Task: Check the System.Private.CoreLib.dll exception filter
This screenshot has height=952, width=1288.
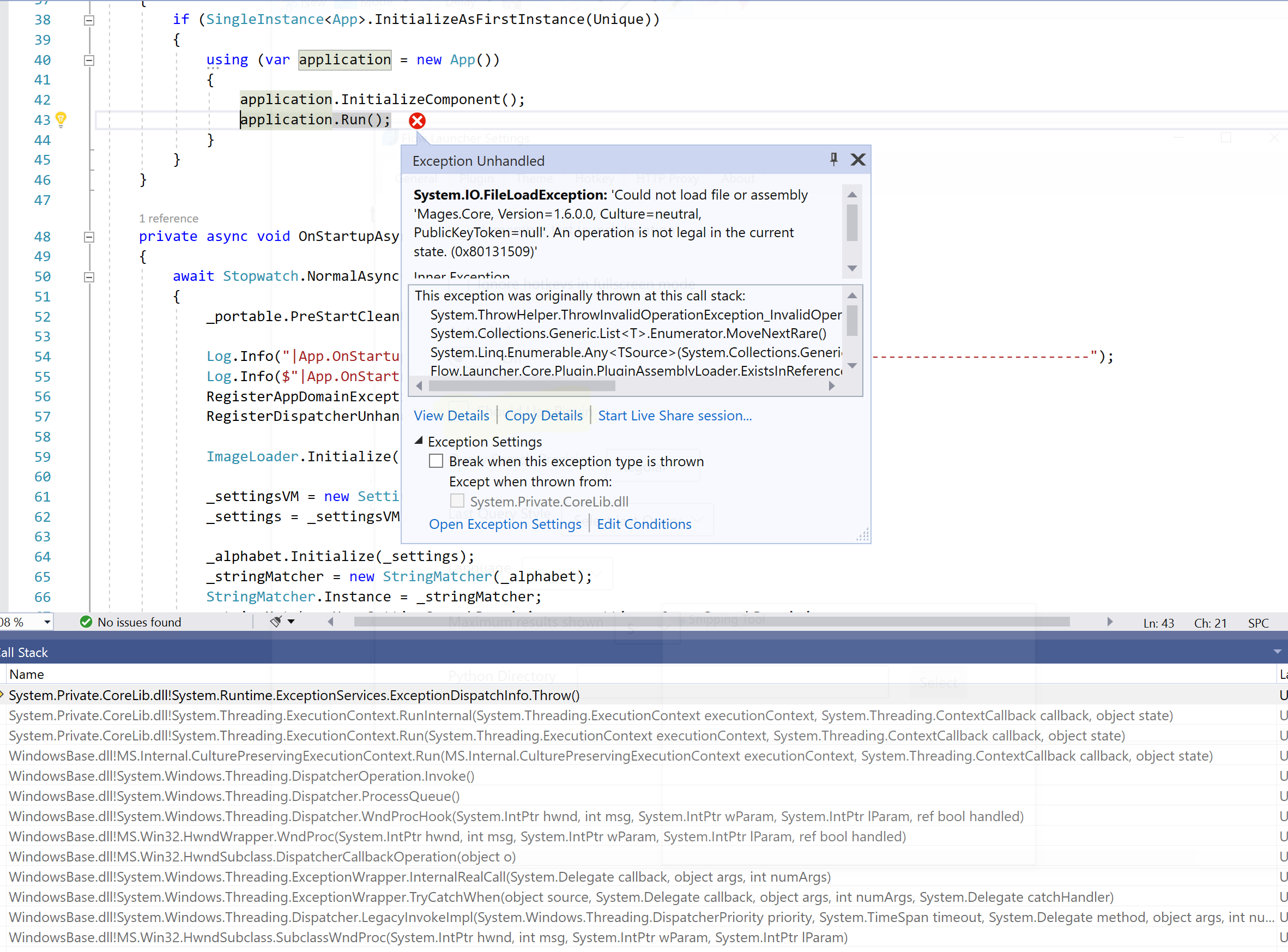Action: (457, 500)
